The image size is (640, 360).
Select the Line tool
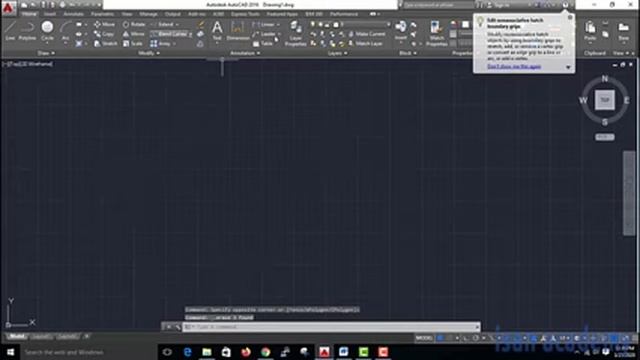(10, 31)
